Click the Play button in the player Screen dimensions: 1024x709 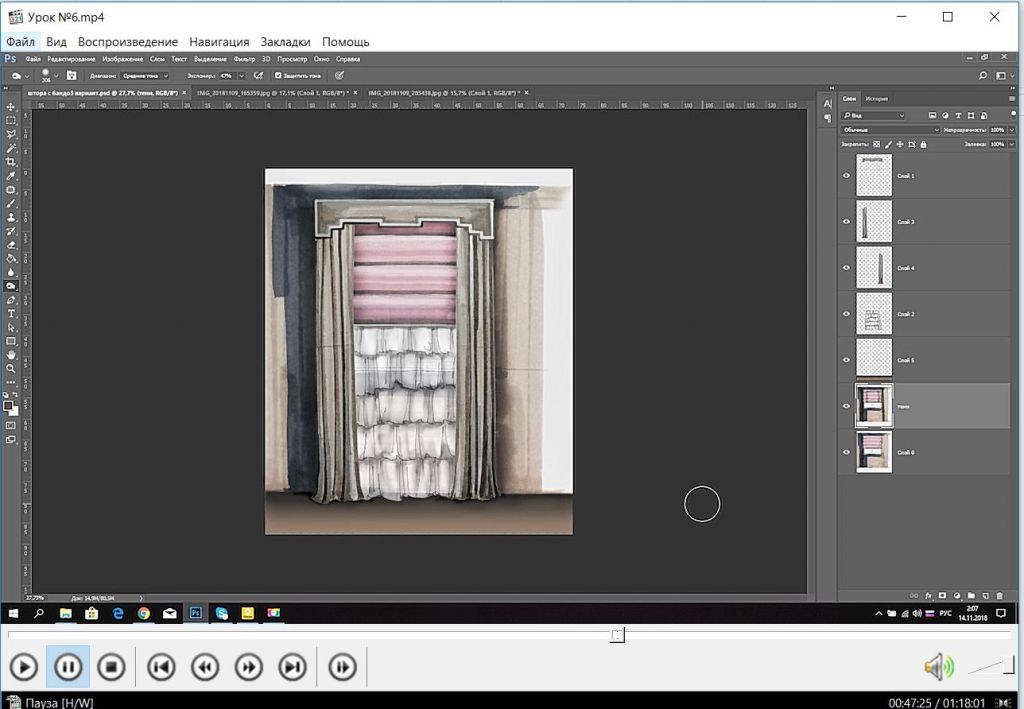tap(24, 667)
